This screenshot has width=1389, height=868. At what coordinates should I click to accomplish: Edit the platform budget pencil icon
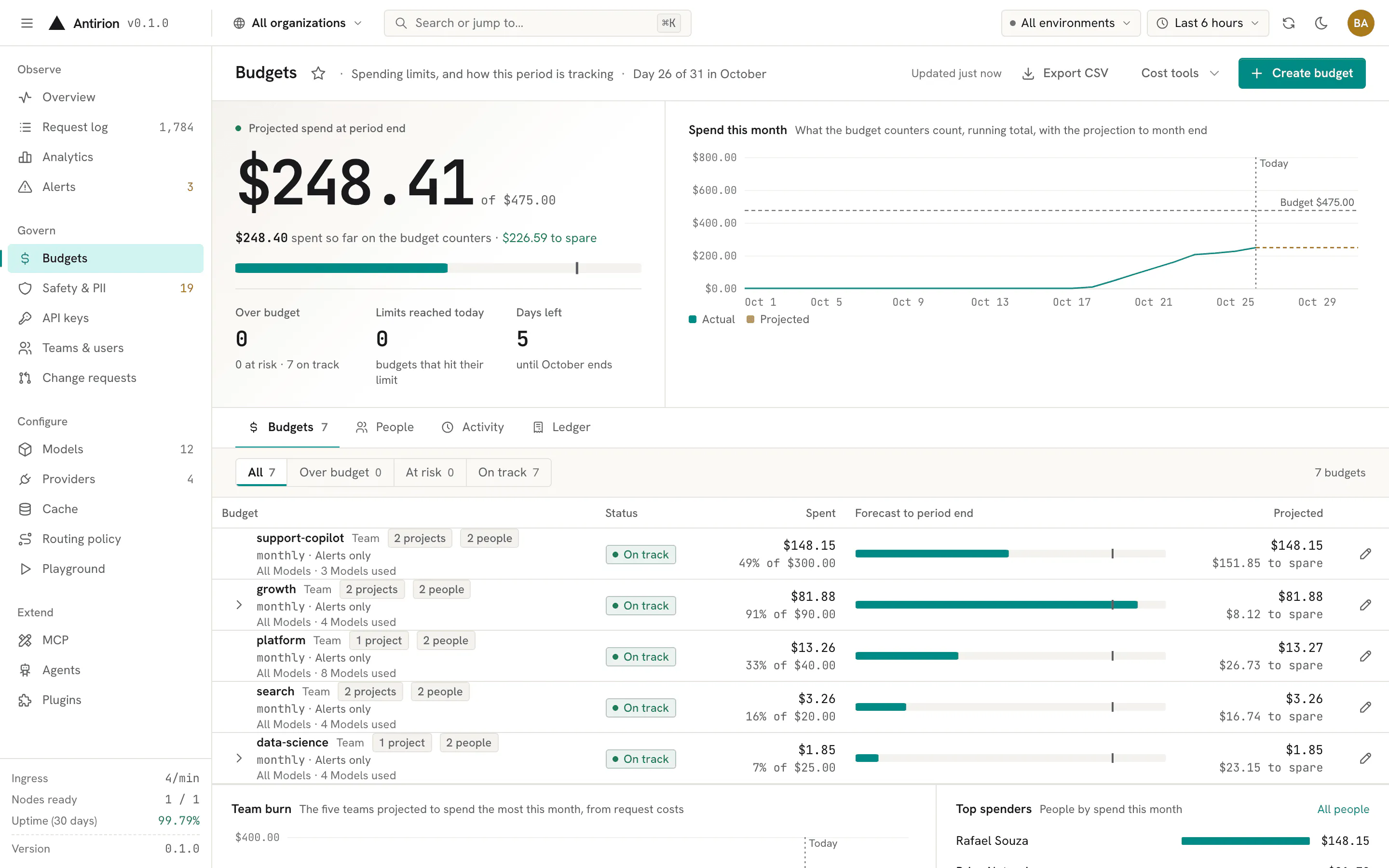(x=1365, y=656)
